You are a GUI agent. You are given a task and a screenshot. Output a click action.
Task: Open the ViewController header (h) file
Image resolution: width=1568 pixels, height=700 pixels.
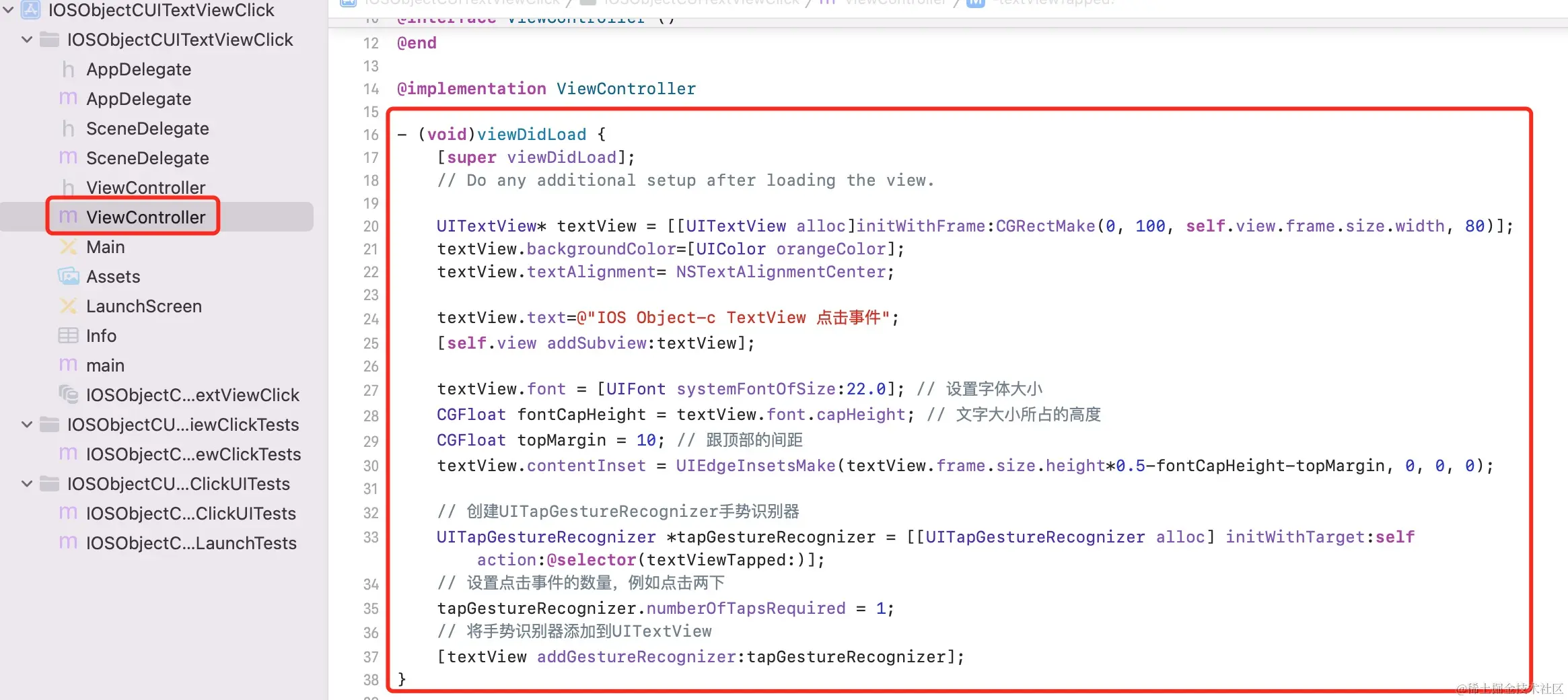point(145,188)
